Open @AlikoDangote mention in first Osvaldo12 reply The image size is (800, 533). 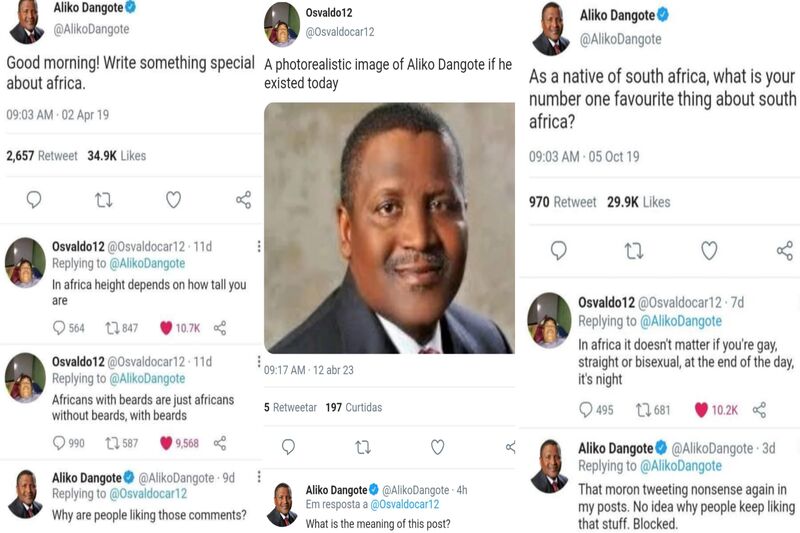click(147, 263)
